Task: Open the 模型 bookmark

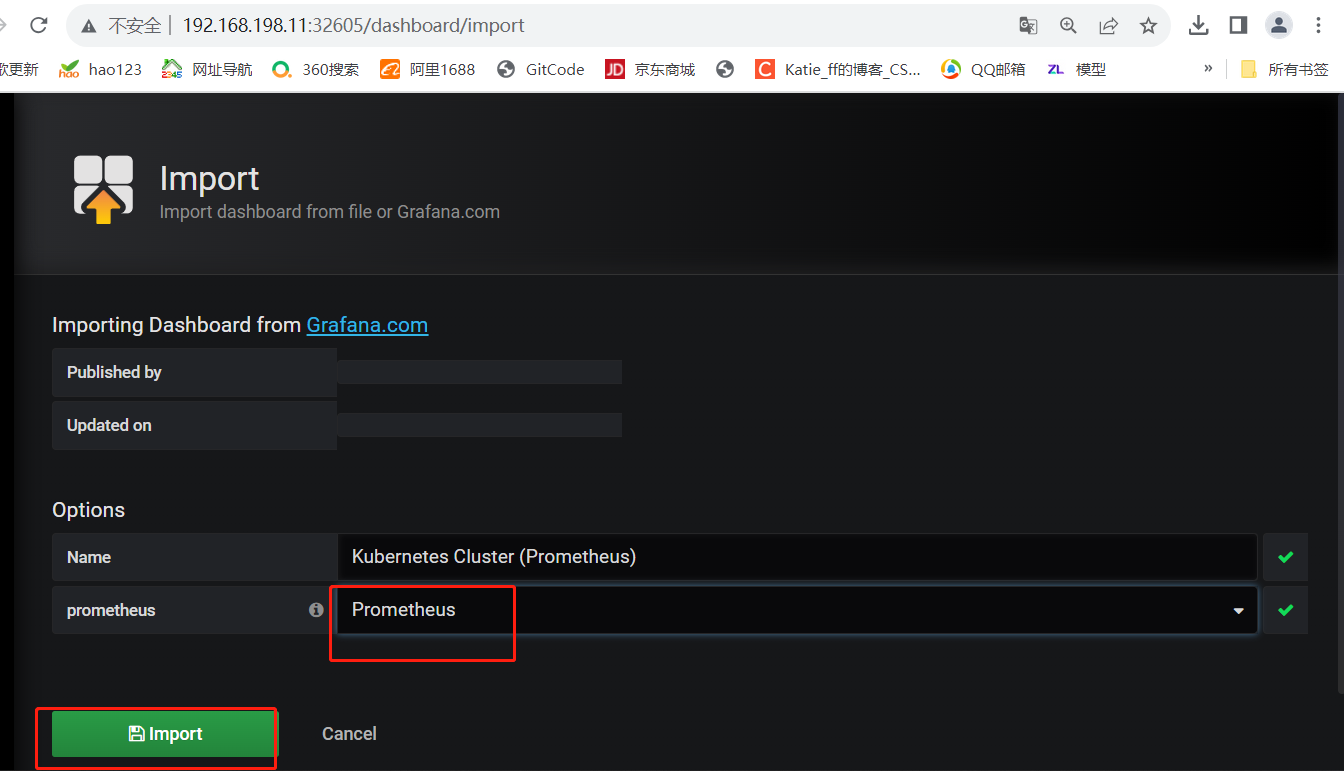Action: click(x=1076, y=69)
